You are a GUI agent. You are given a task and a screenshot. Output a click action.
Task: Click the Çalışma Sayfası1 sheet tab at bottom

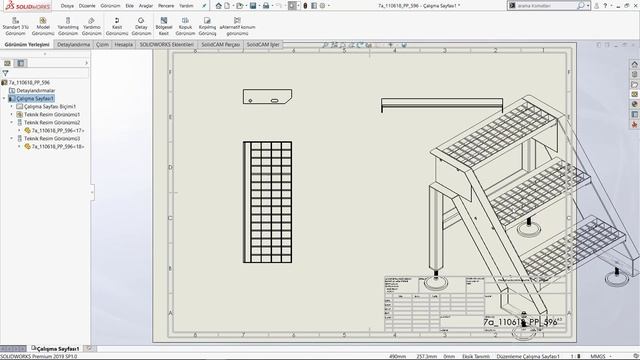[x=56, y=349]
